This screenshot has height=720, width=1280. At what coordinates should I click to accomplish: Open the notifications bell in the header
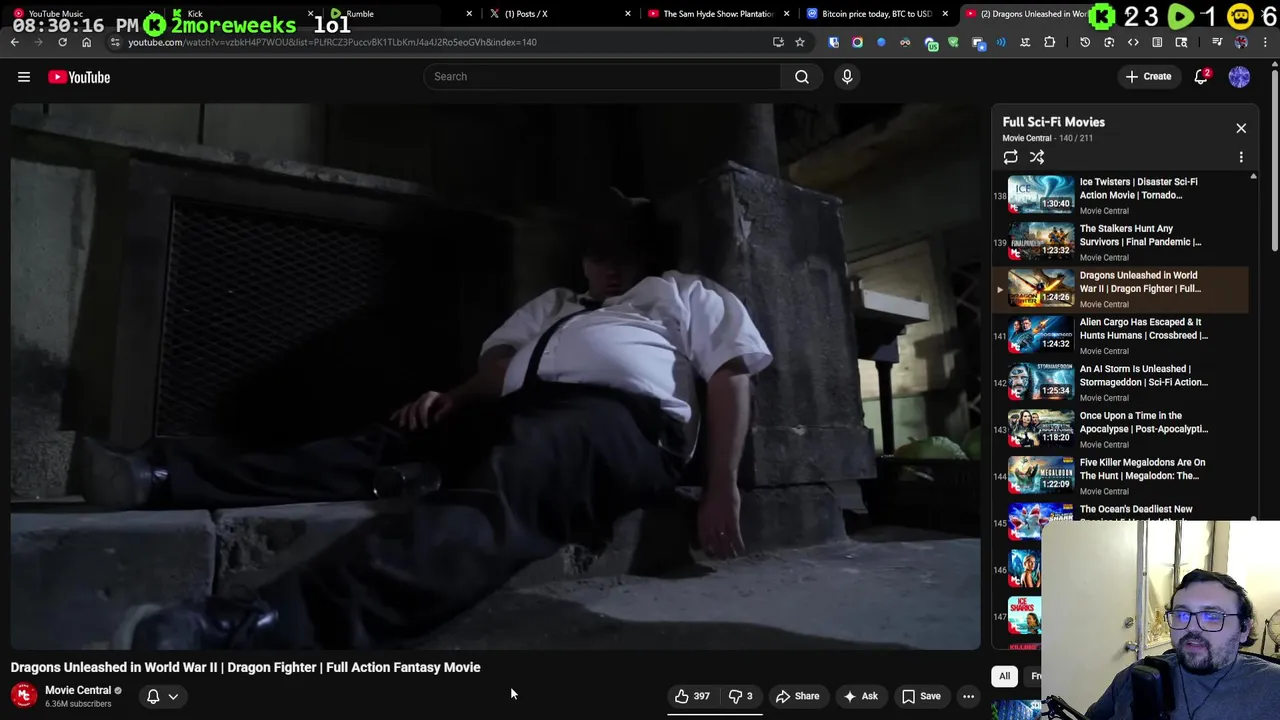(x=1201, y=77)
